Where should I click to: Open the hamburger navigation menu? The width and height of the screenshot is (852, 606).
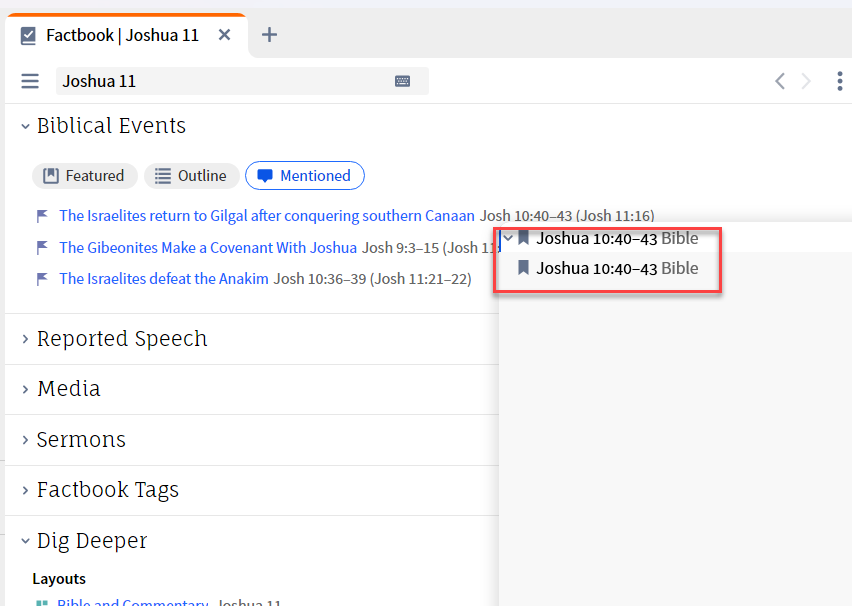[x=30, y=81]
